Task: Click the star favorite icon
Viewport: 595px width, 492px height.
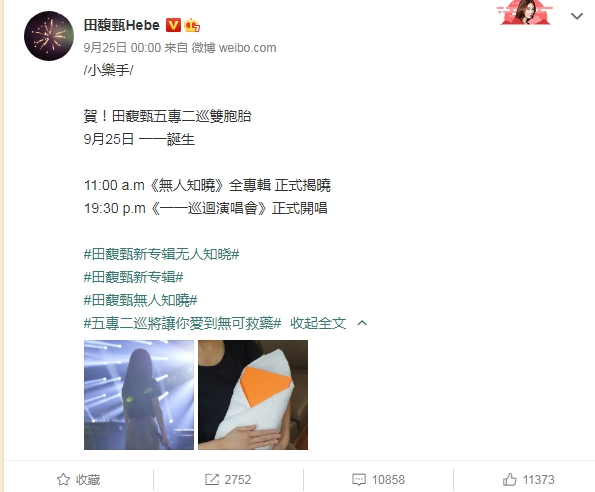Action: (x=63, y=479)
